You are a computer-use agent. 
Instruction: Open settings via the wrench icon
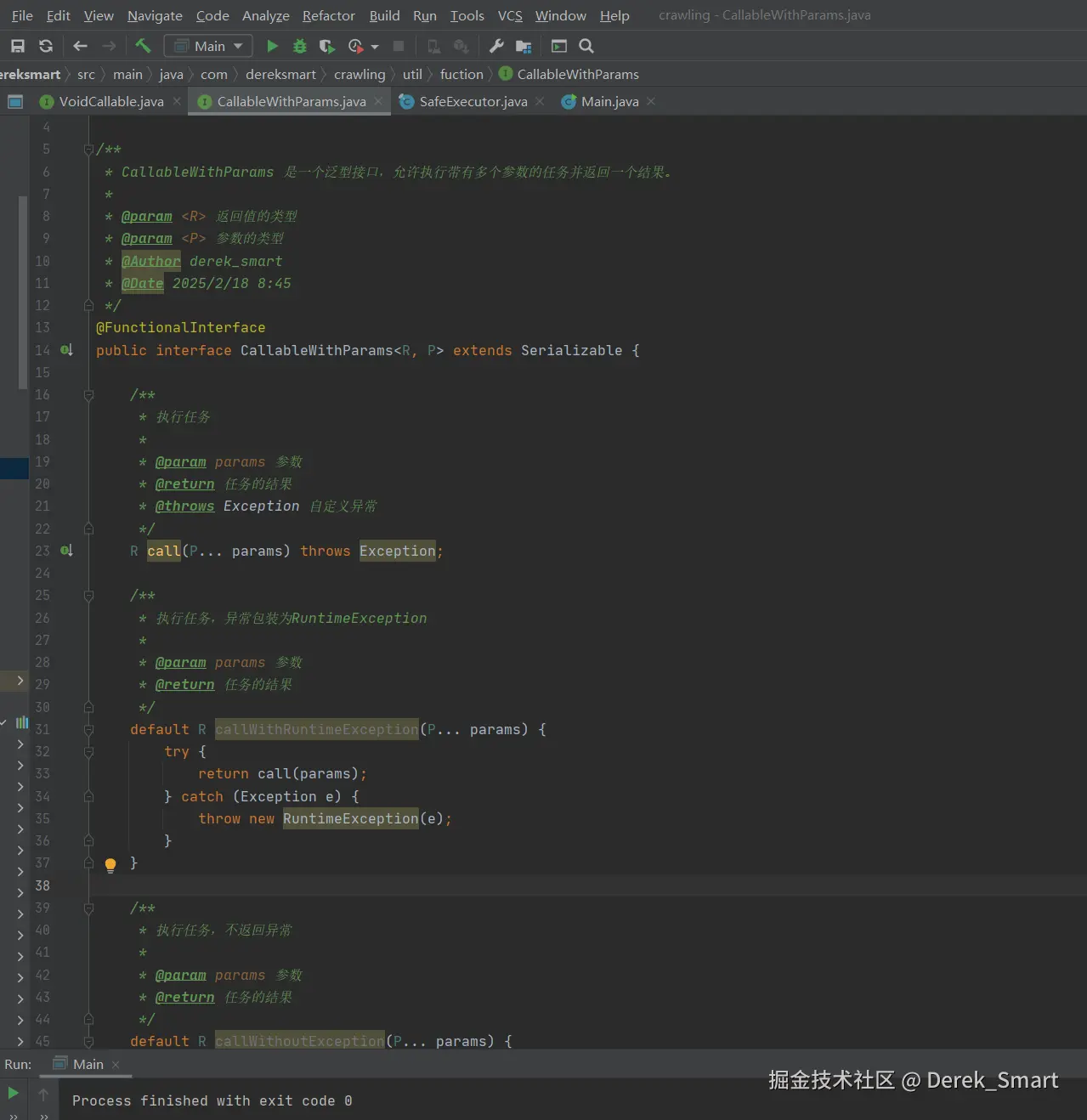tap(496, 46)
